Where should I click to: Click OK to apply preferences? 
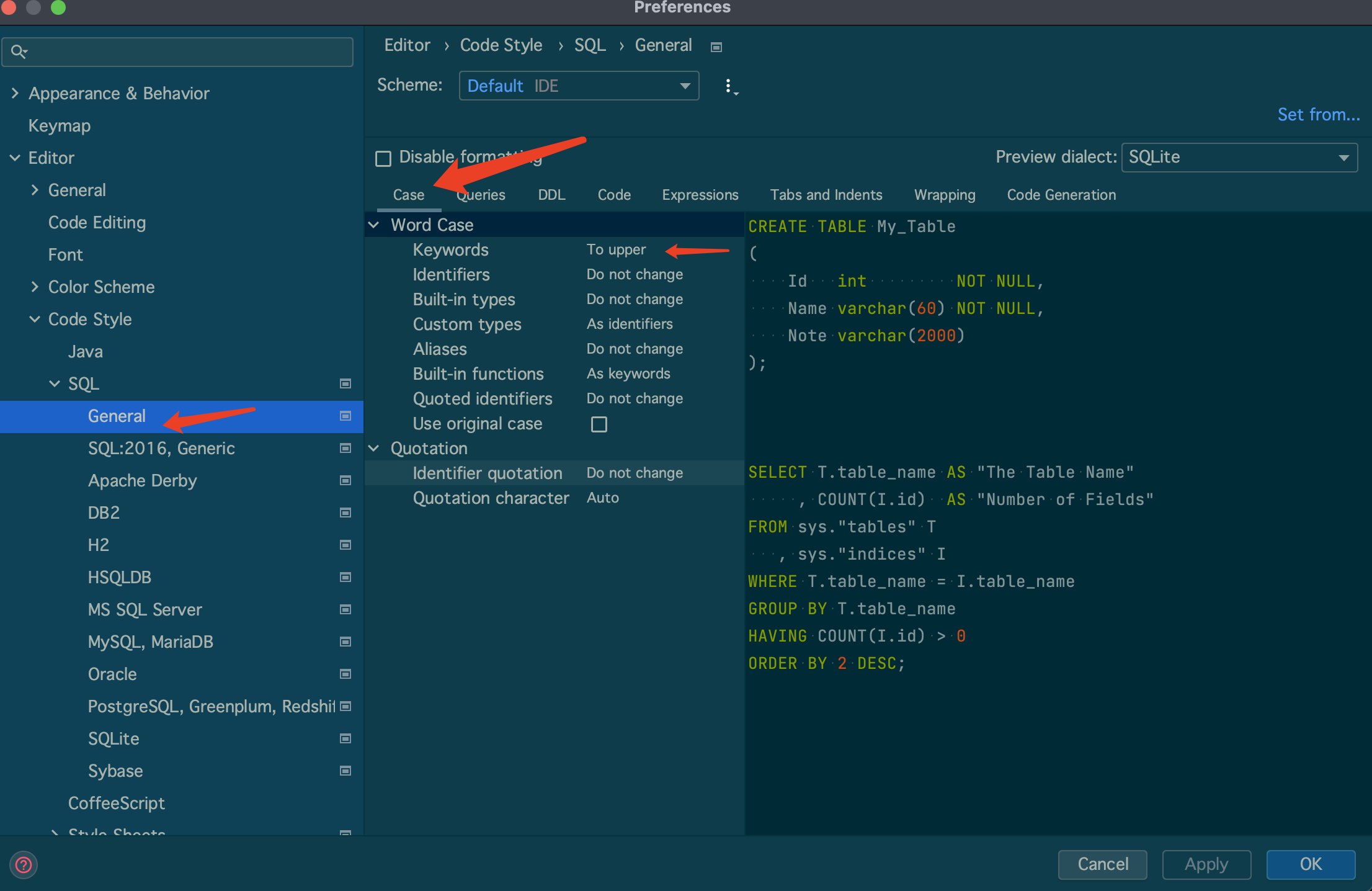pos(1310,863)
